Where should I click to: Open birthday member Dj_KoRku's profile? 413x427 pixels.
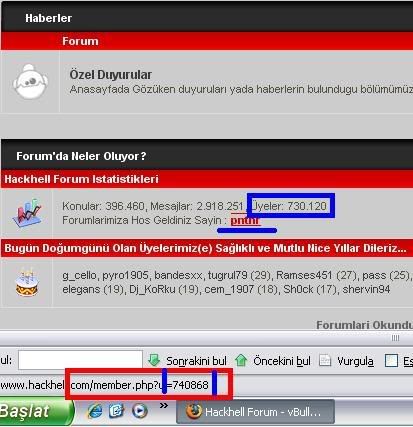[152, 289]
